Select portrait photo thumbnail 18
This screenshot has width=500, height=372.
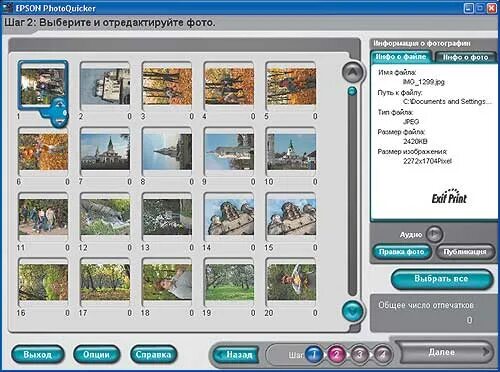click(x=167, y=283)
